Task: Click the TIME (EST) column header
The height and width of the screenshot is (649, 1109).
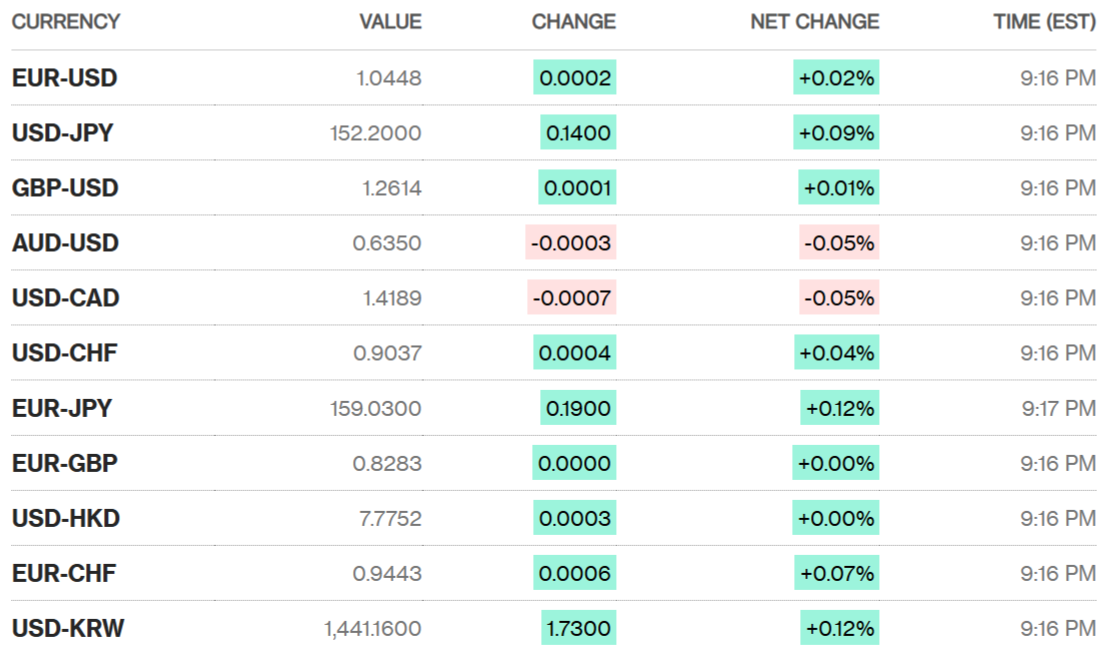Action: [x=1044, y=22]
